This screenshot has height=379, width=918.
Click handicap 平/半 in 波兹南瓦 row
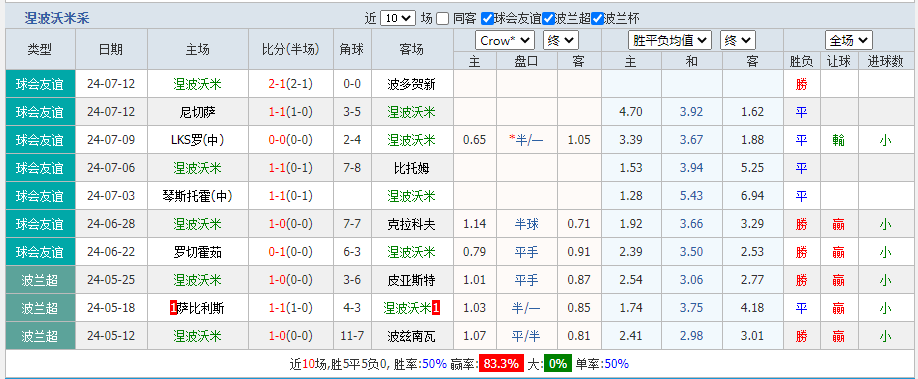point(526,337)
